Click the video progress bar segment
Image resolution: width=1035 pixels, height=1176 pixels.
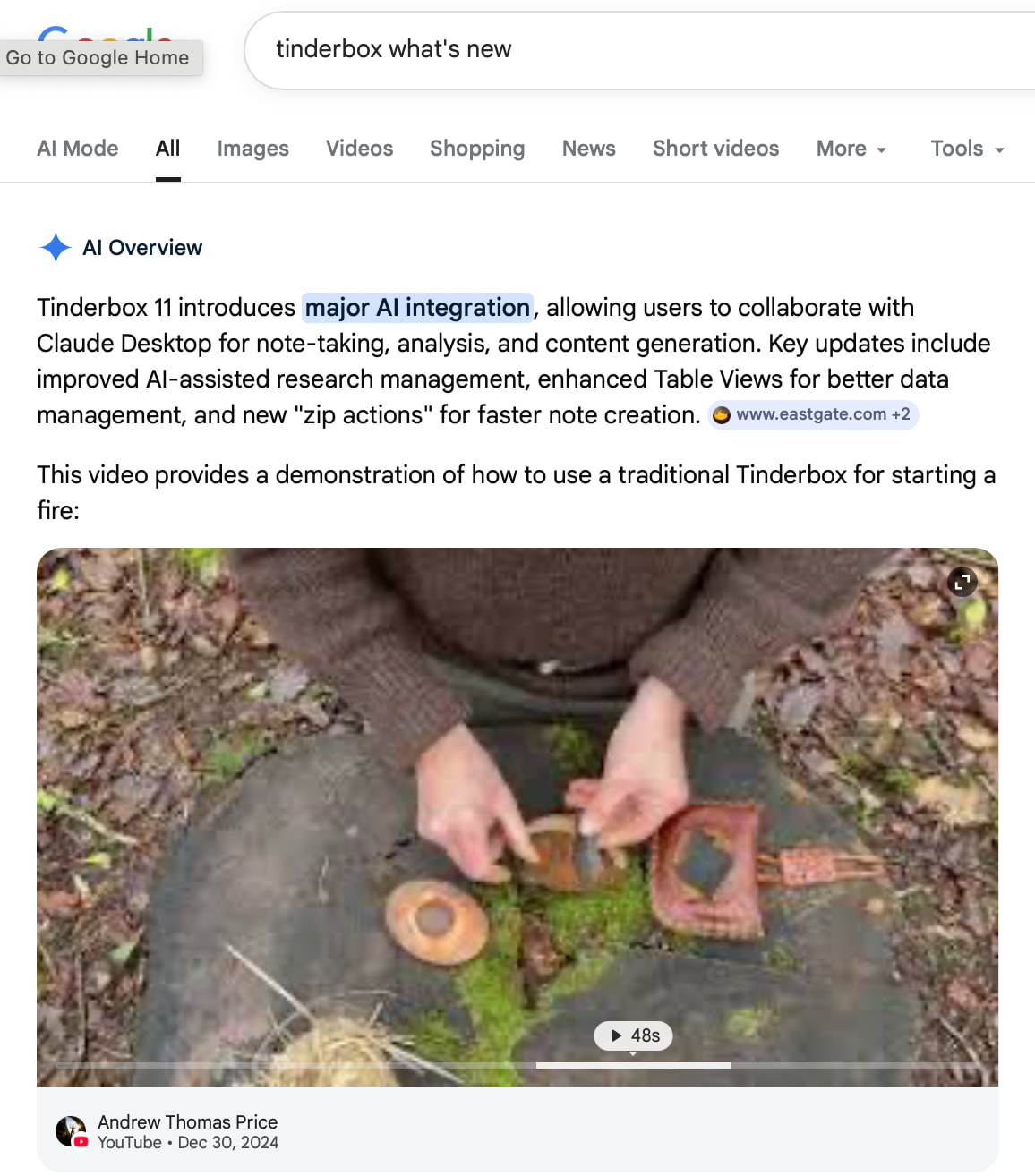pos(633,1065)
